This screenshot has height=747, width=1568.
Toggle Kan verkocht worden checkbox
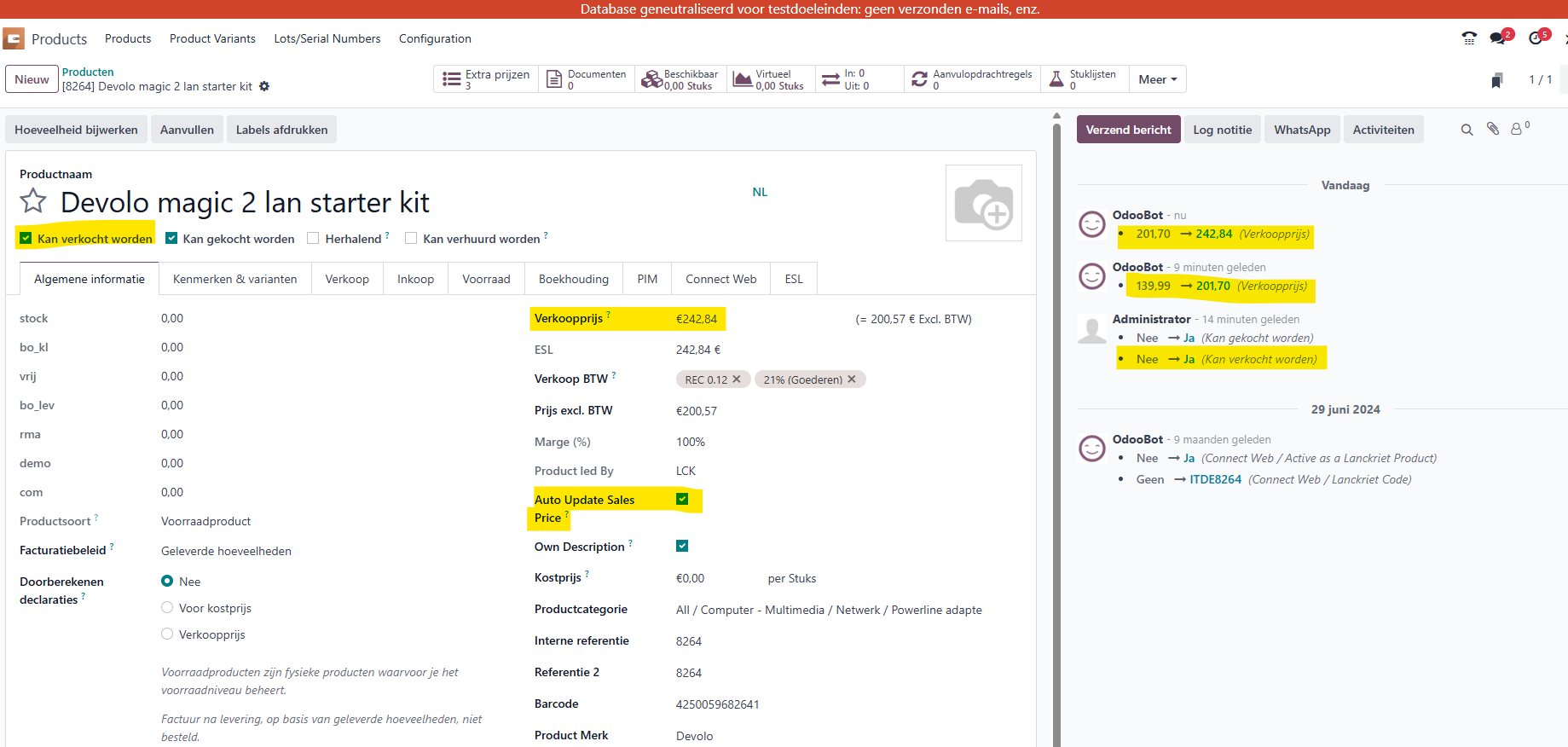pyautogui.click(x=26, y=239)
